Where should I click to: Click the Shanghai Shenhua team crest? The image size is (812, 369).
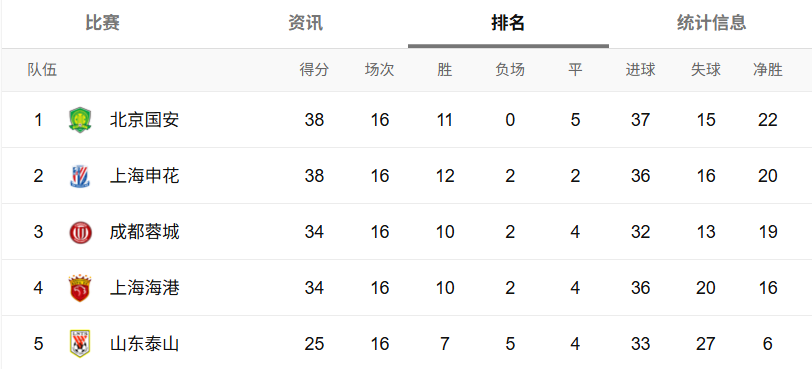80,176
